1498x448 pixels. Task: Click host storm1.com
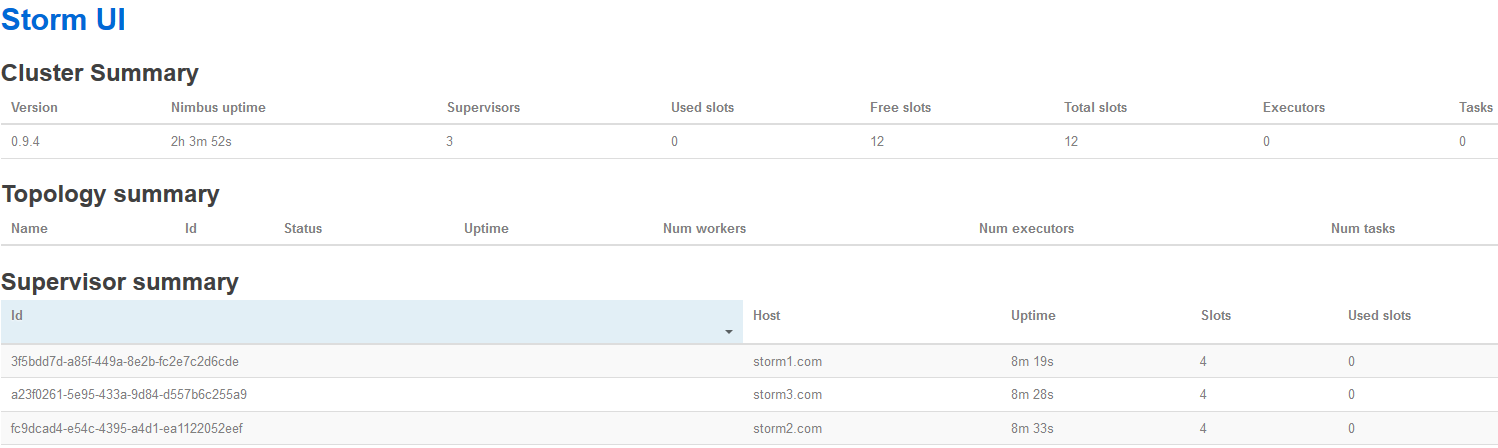click(x=787, y=361)
